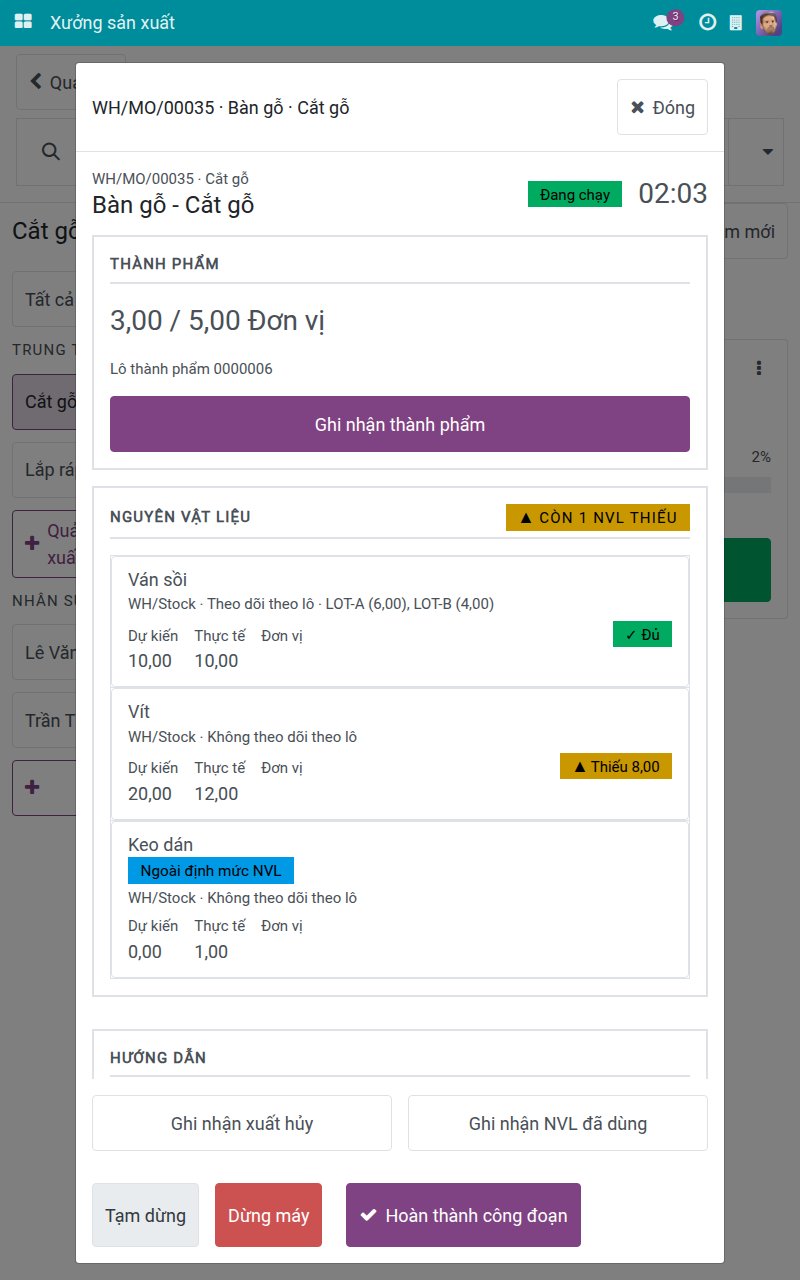Click the clock activities icon

tap(707, 22)
